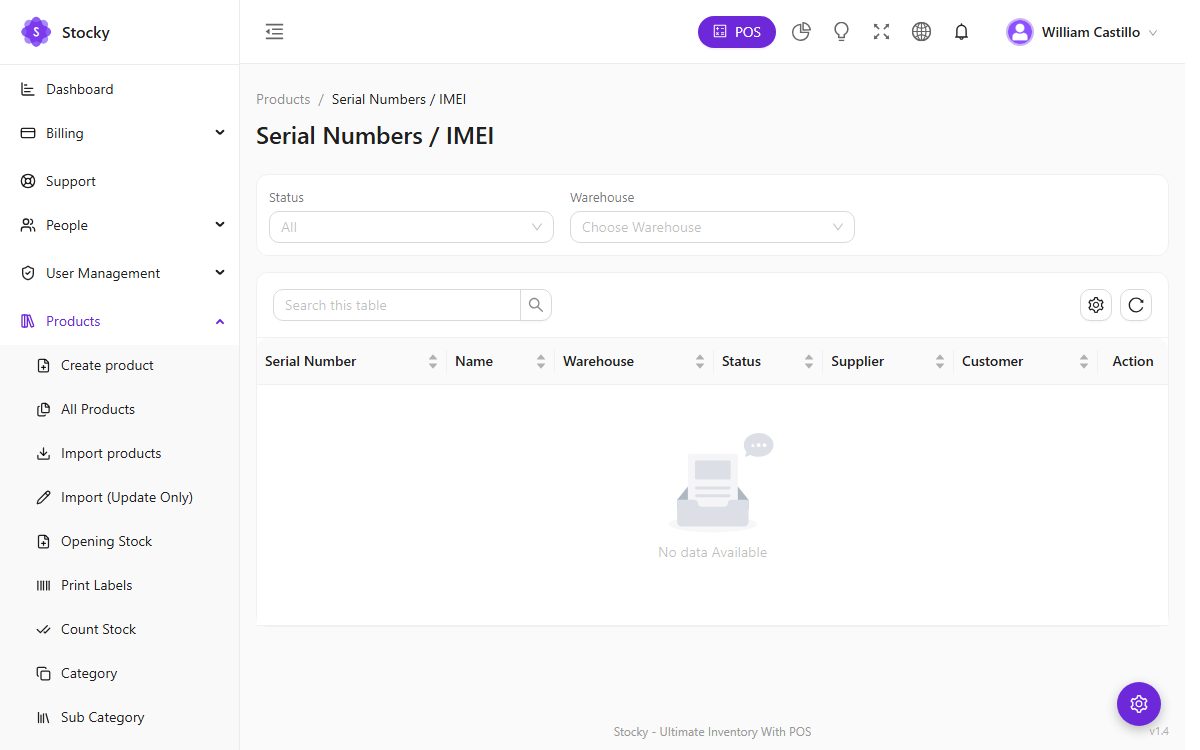Expand the People menu chevron
The width and height of the screenshot is (1200, 750).
220,224
